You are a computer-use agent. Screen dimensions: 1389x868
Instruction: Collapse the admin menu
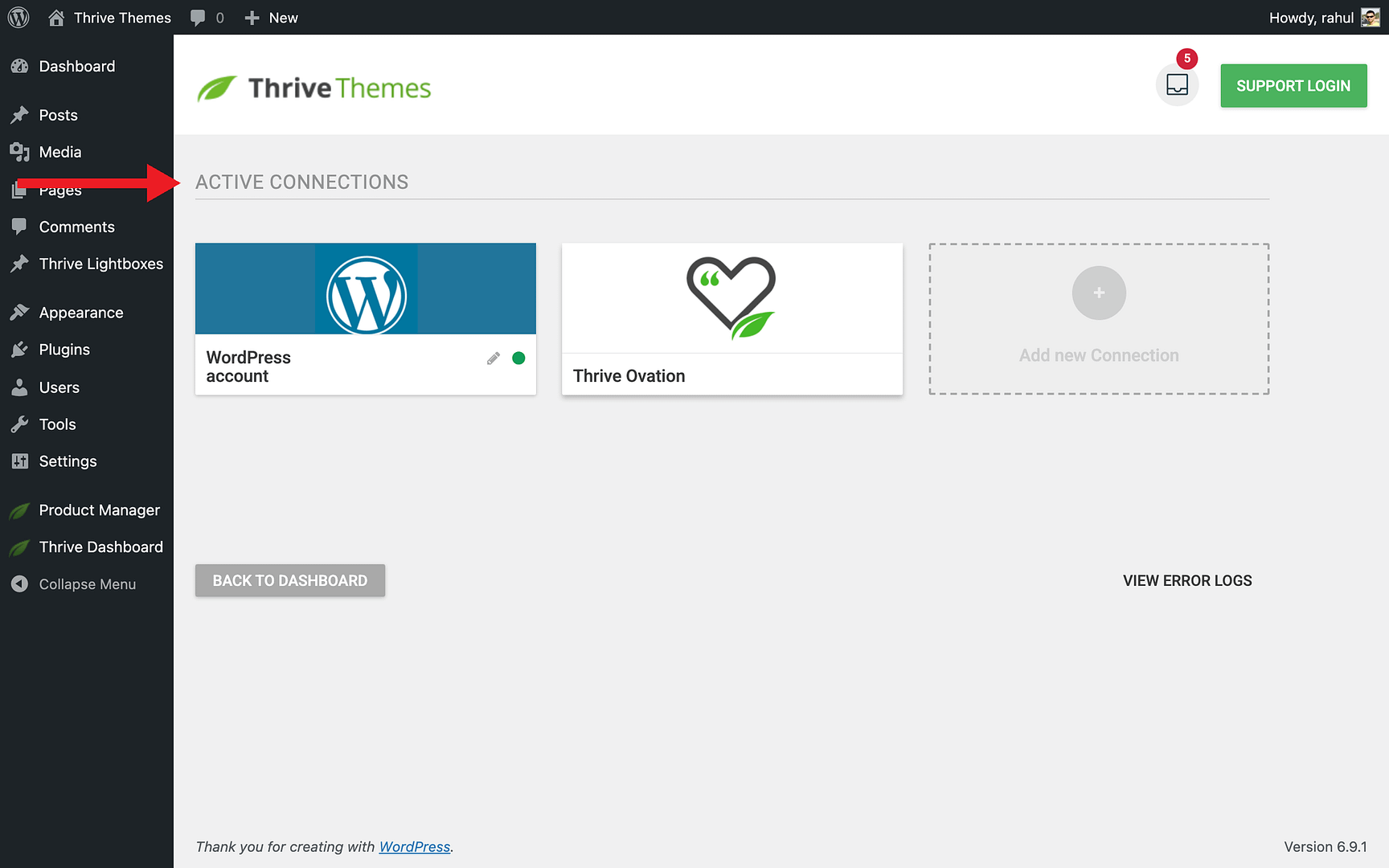(74, 583)
